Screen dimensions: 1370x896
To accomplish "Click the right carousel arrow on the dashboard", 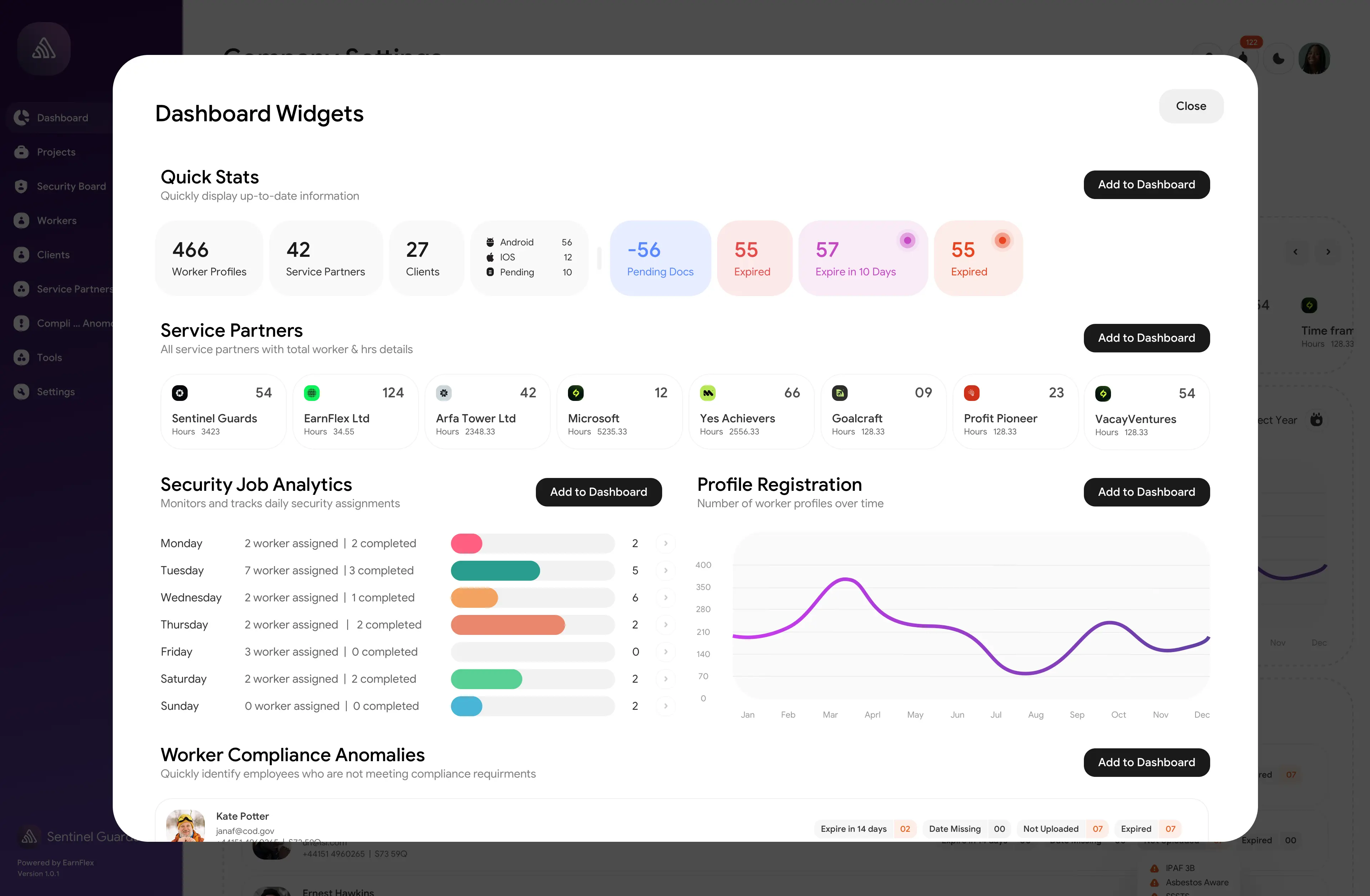I will [x=1329, y=251].
